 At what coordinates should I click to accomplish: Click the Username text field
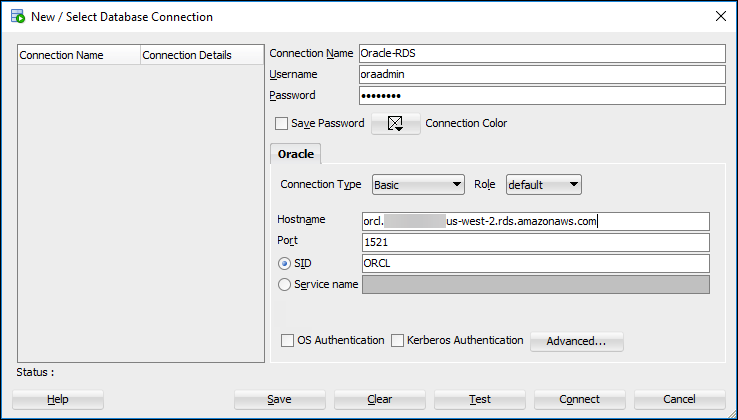pos(540,74)
